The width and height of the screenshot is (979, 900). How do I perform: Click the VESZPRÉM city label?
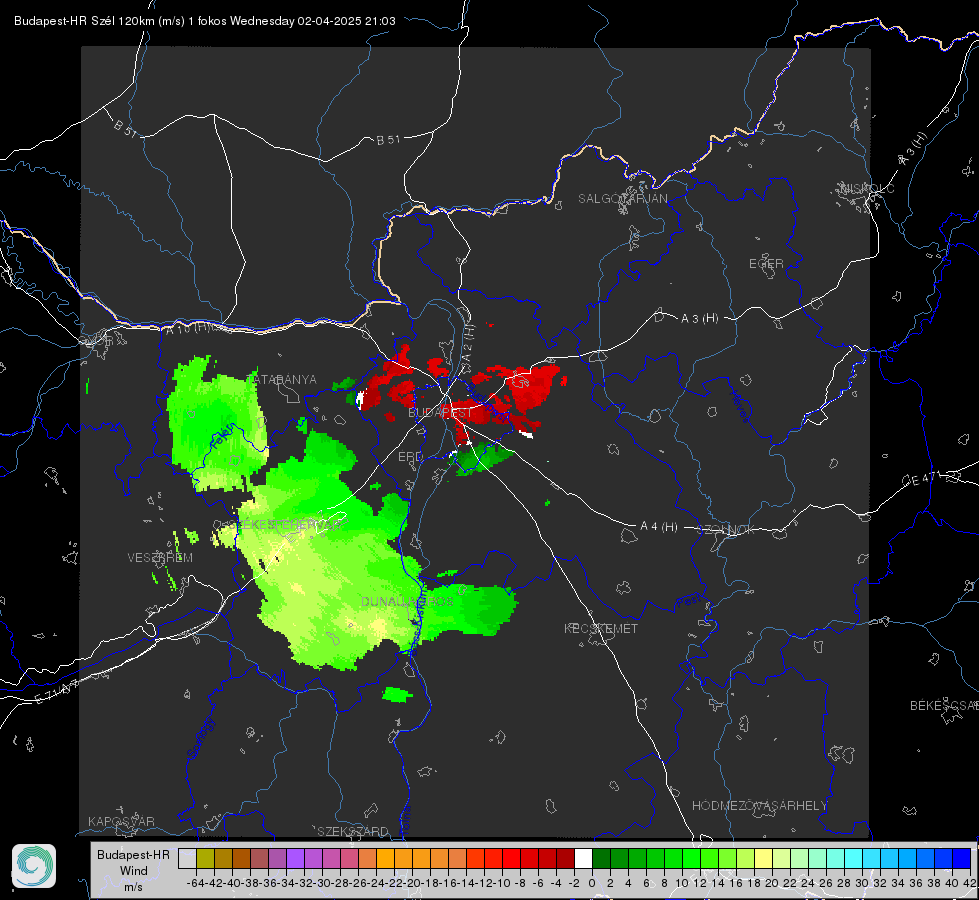coord(160,558)
